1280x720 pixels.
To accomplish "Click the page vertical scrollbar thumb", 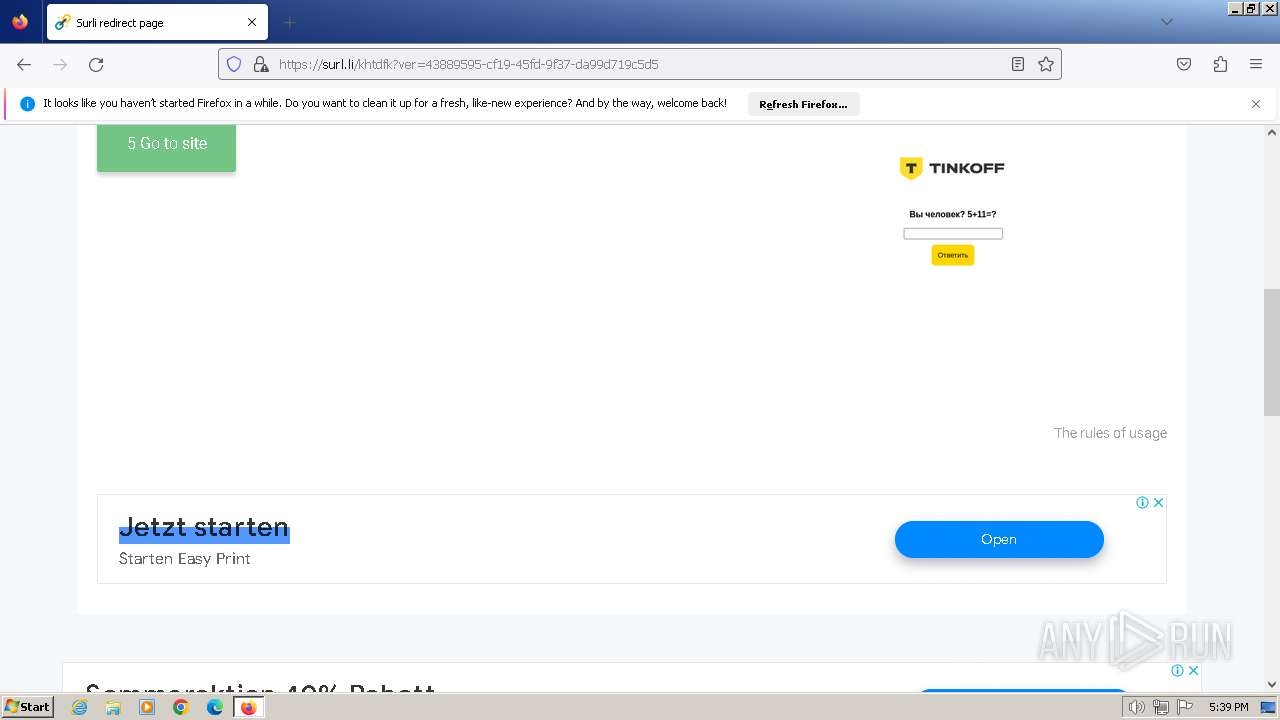I will 1272,354.
